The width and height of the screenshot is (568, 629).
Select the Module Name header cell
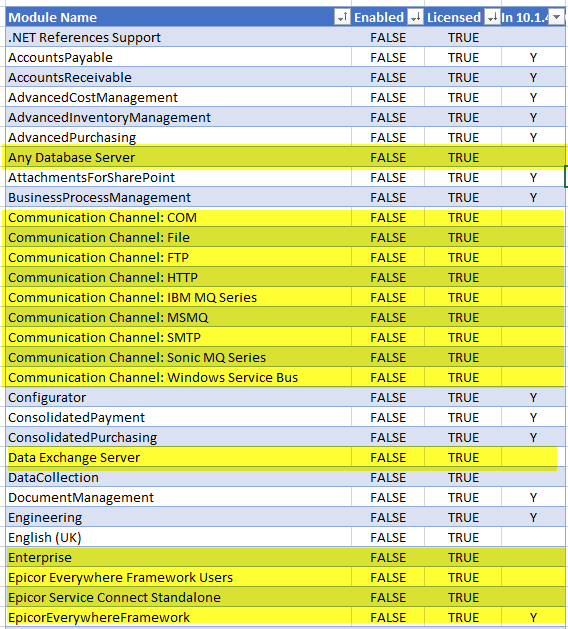179,17
